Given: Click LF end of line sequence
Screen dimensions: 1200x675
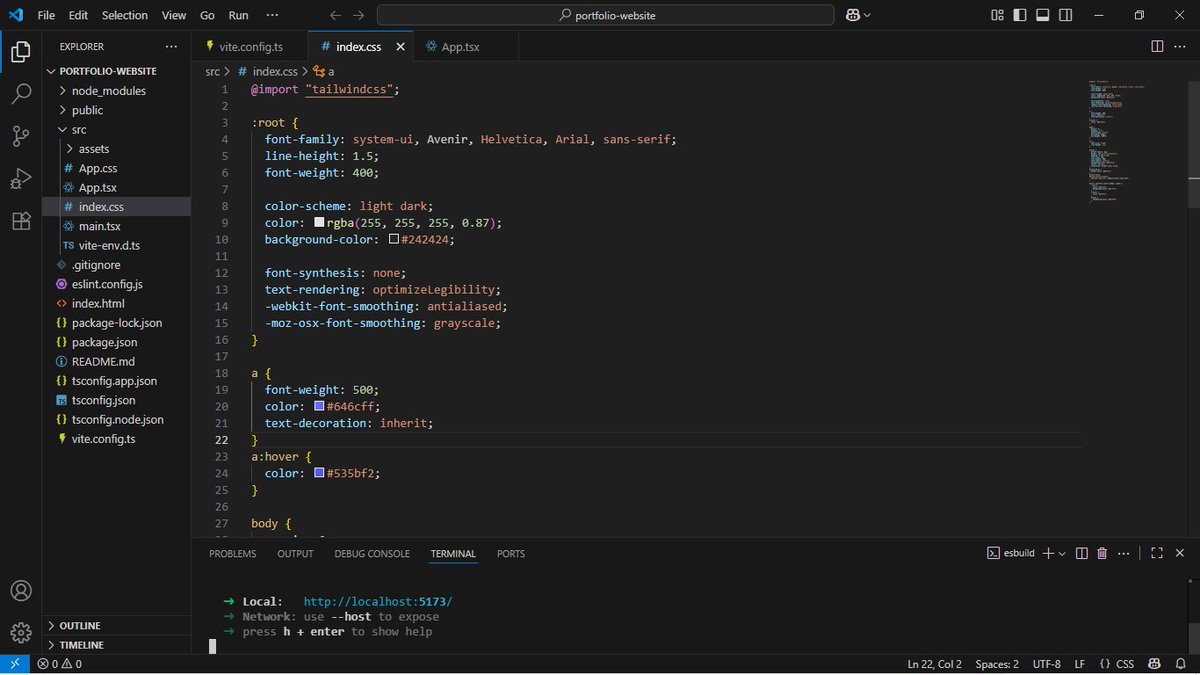Looking at the screenshot, I should (x=1080, y=664).
